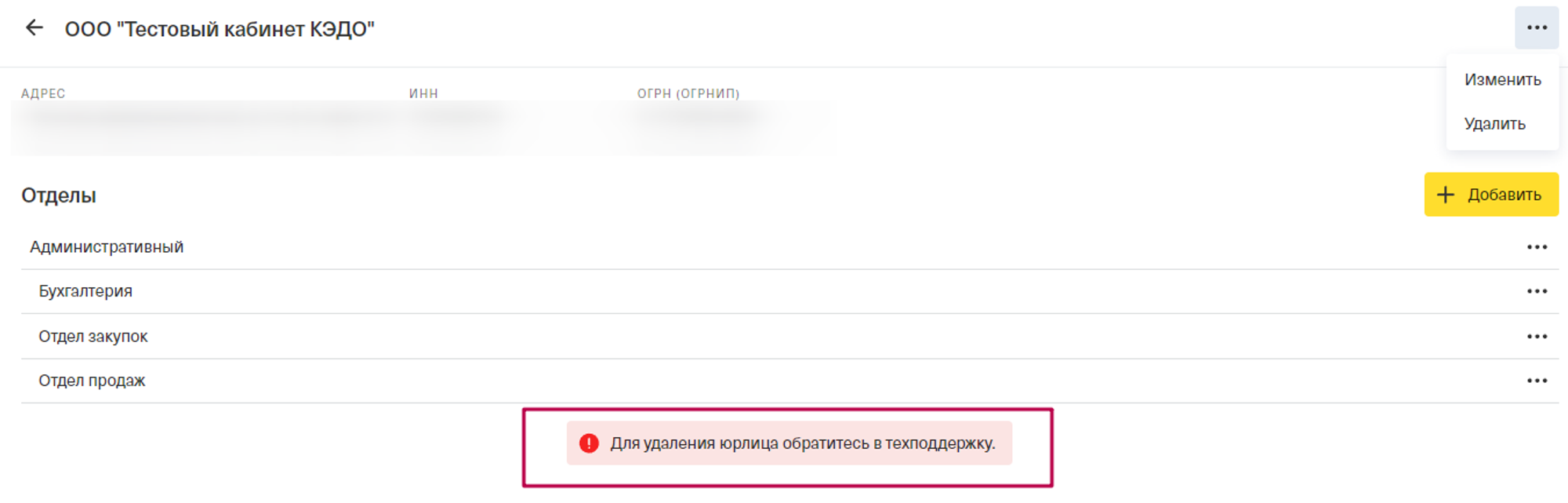Open the three-dot menu beside the company title
1568x503 pixels.
click(x=1536, y=28)
